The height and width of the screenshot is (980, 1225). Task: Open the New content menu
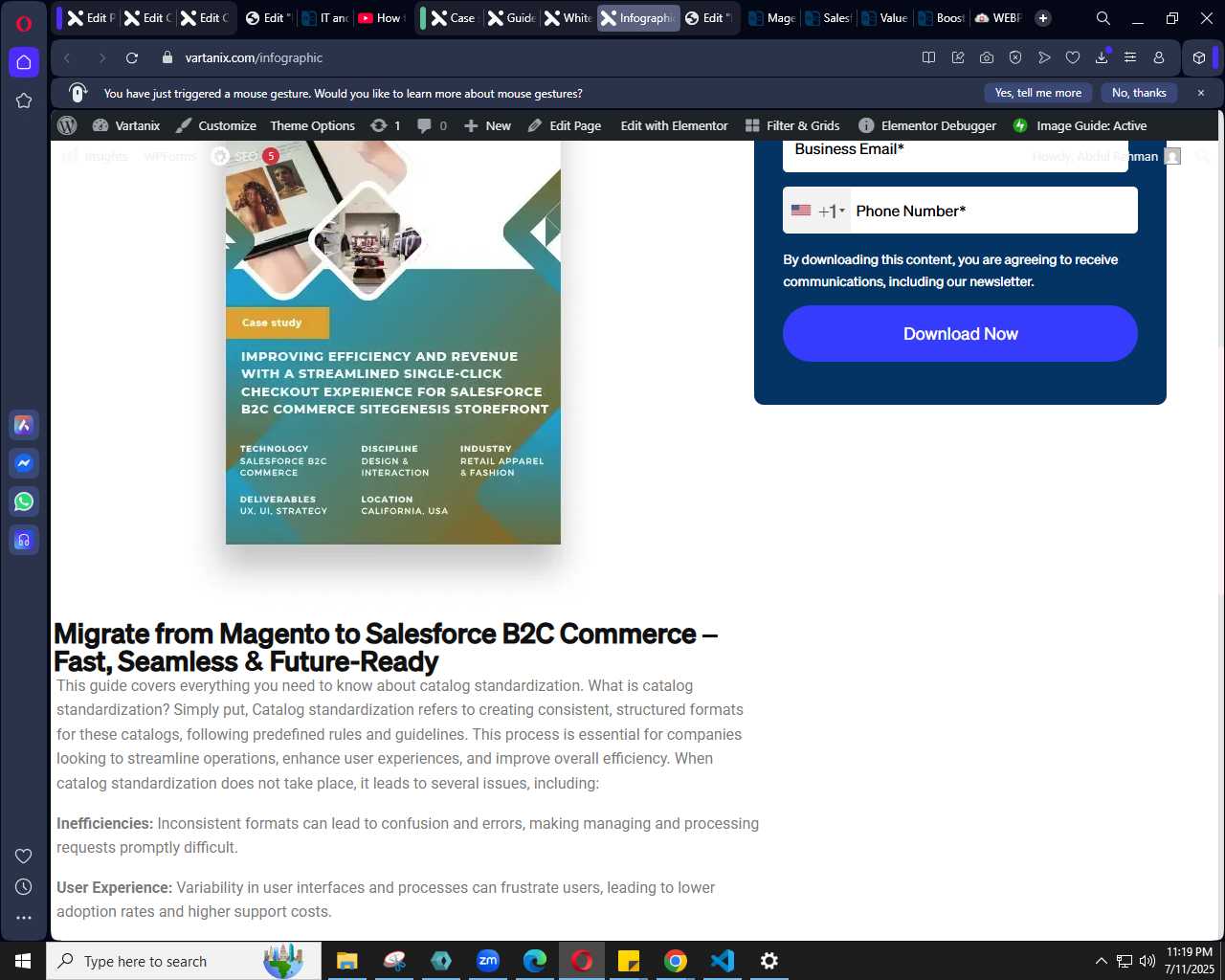tap(487, 125)
